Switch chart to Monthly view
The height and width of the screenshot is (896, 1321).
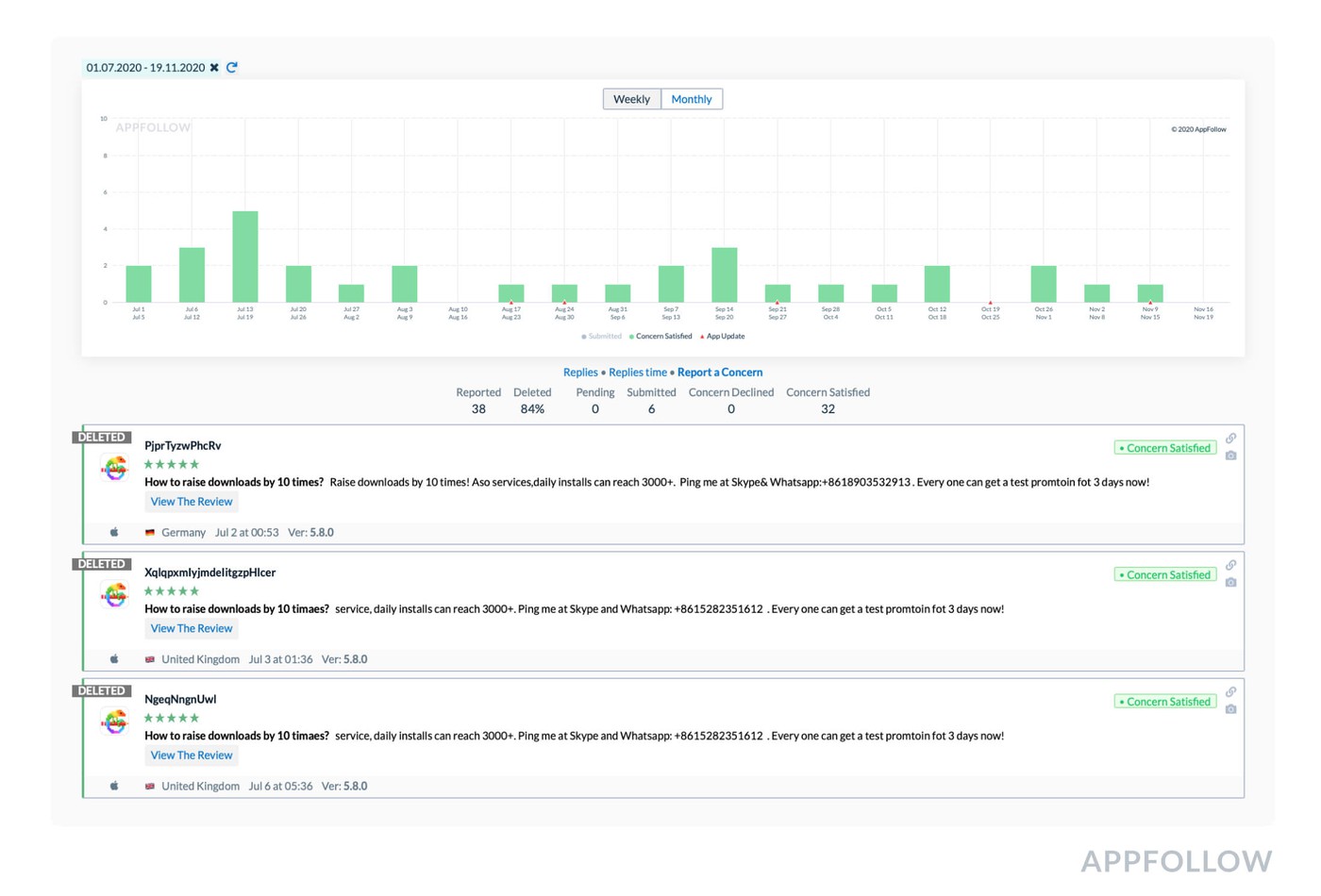(x=692, y=99)
